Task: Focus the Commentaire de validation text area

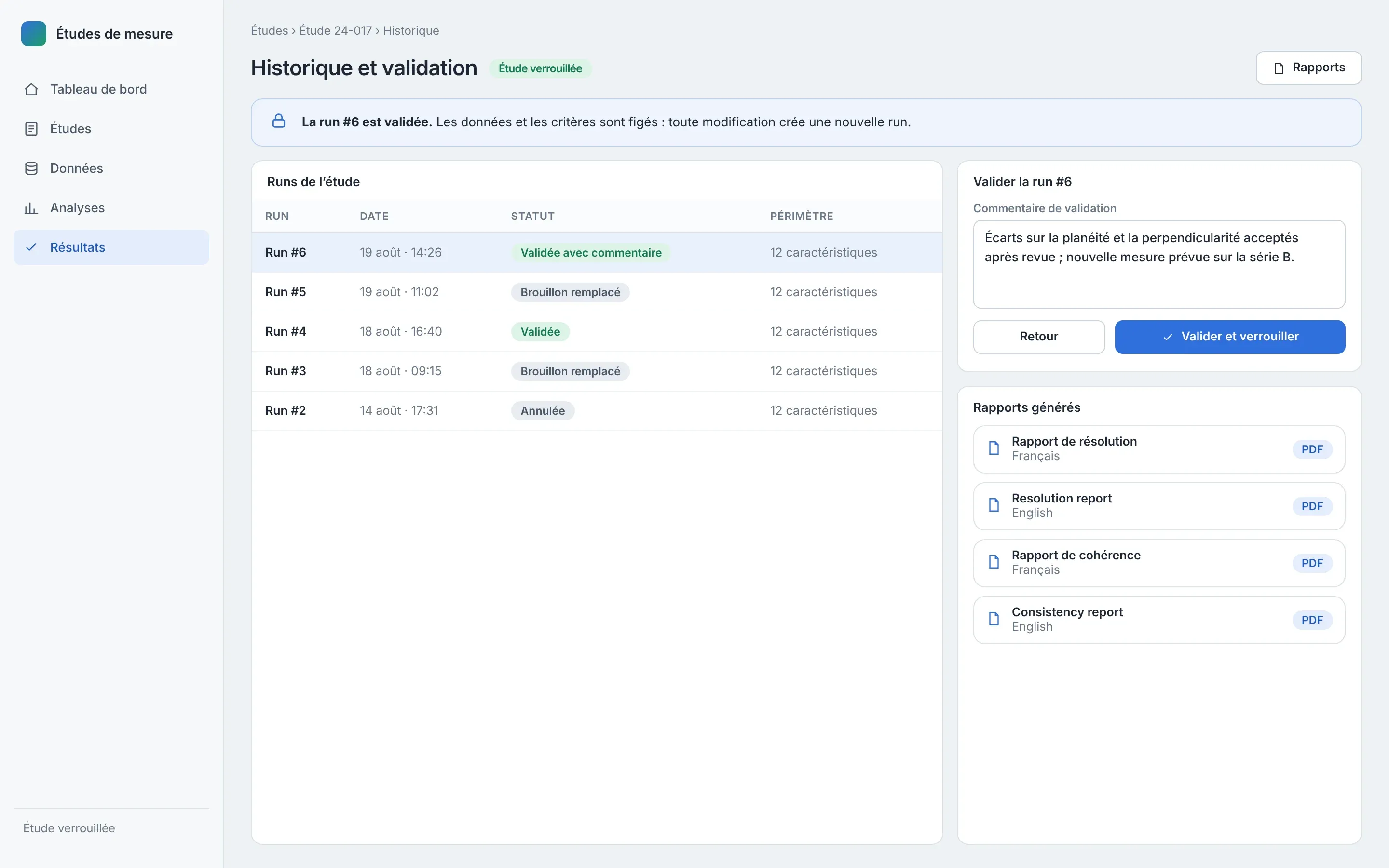Action: tap(1159, 264)
